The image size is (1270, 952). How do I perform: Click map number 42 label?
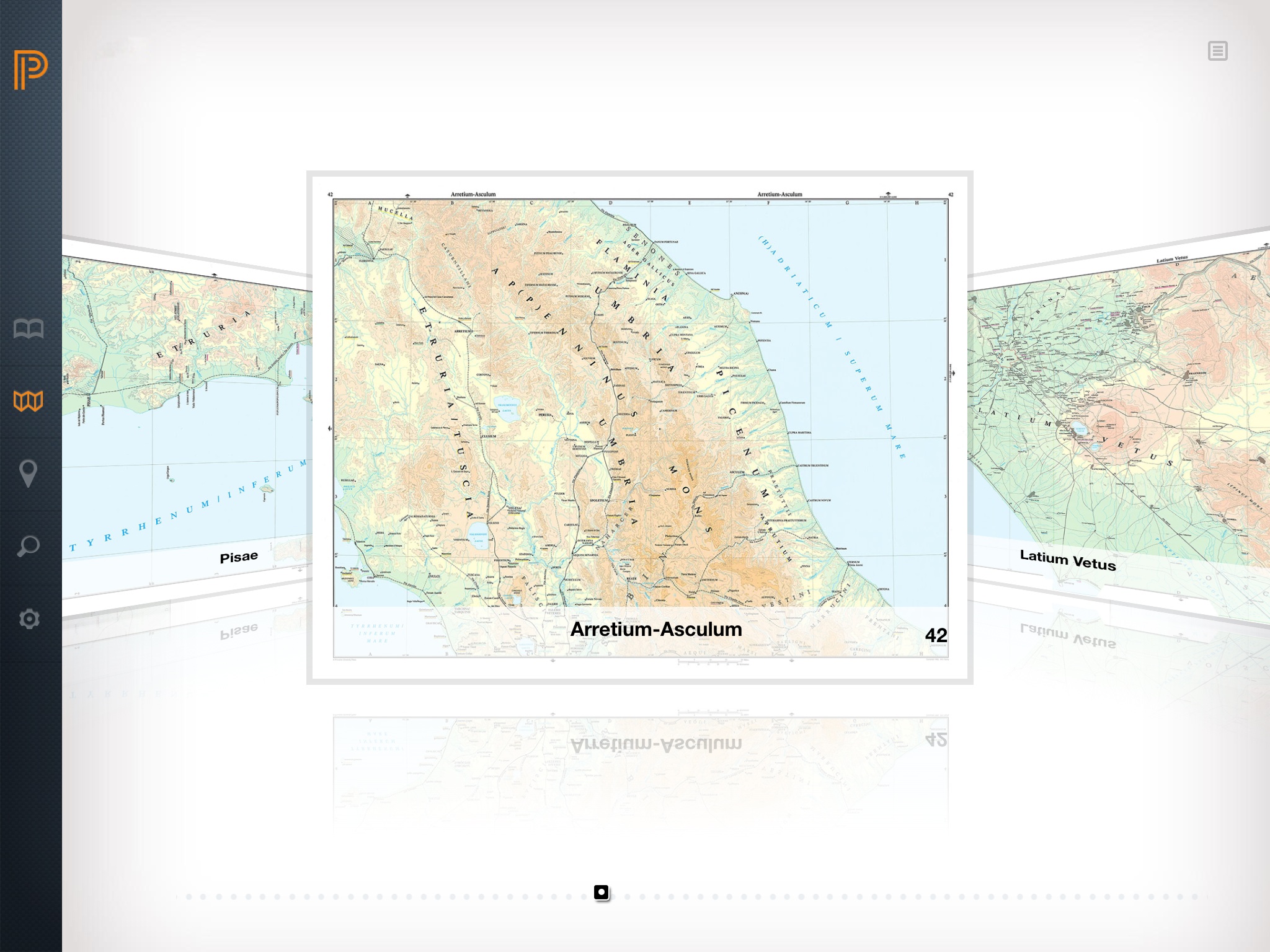click(x=936, y=635)
